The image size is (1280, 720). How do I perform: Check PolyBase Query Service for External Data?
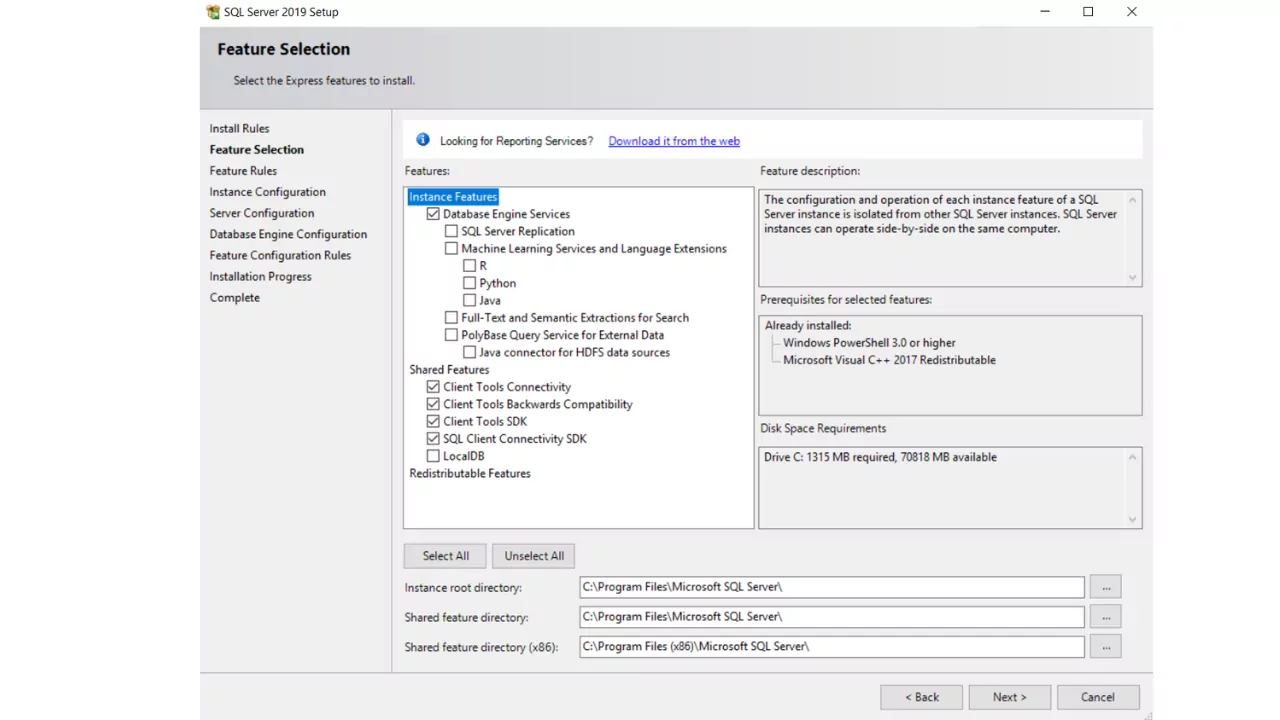point(451,335)
